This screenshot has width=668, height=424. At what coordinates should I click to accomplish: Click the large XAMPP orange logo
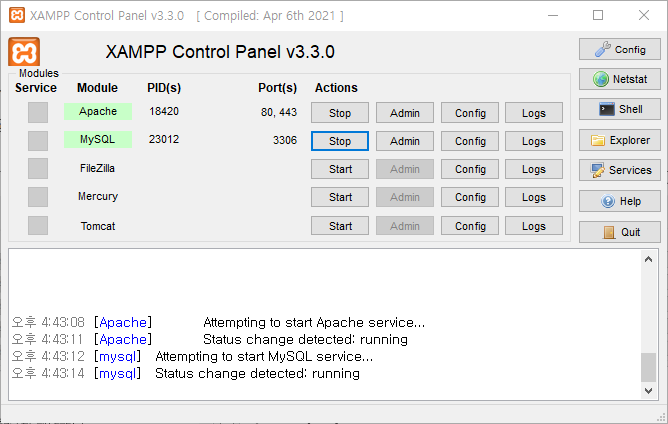[x=24, y=52]
